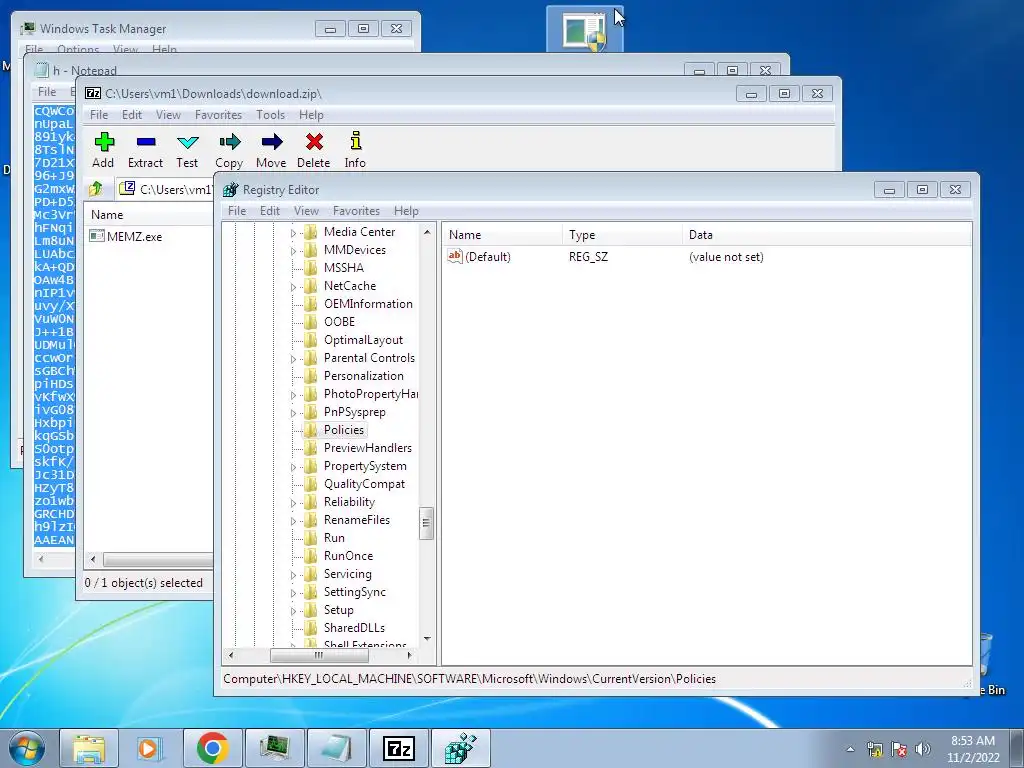This screenshot has width=1024, height=768.
Task: Open 7-Zip Favorites menu
Action: 218,115
